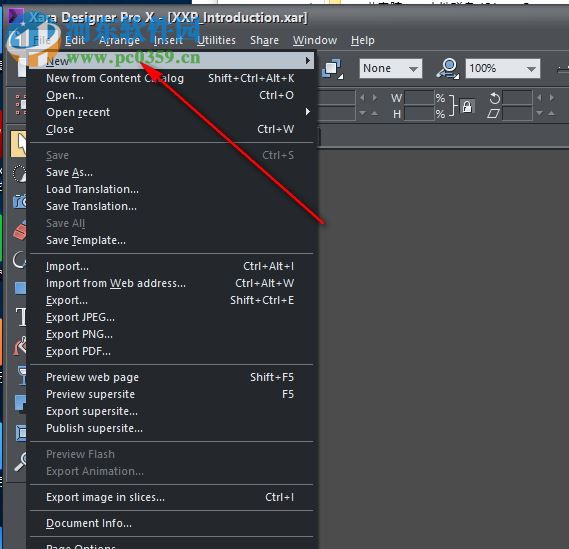The height and width of the screenshot is (549, 569).
Task: Open the Insert menu
Action: tap(168, 40)
